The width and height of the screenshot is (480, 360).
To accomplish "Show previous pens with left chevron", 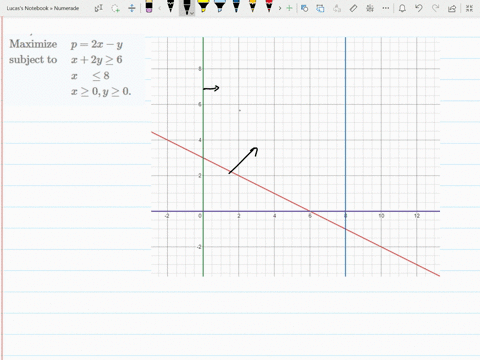I will tap(159, 8).
